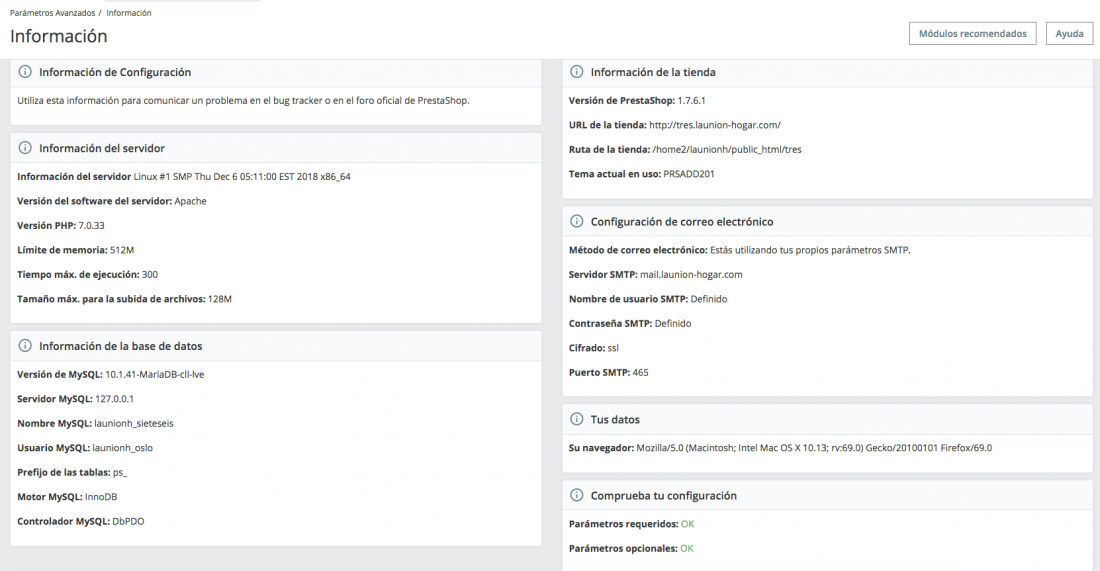The height and width of the screenshot is (571, 1100).
Task: Open Módulos recomendados
Action: tap(972, 34)
